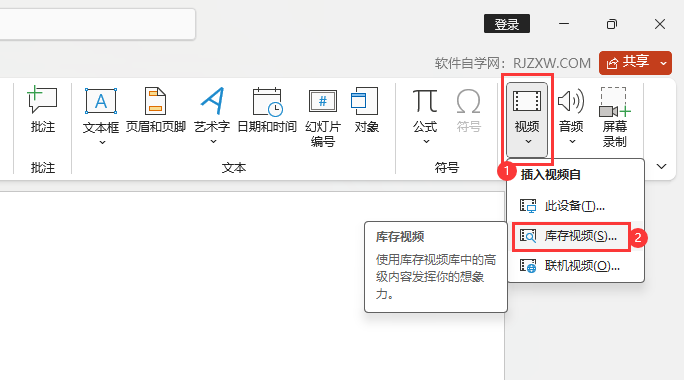
Task: Minimize the PowerPoint window
Action: pos(564,24)
